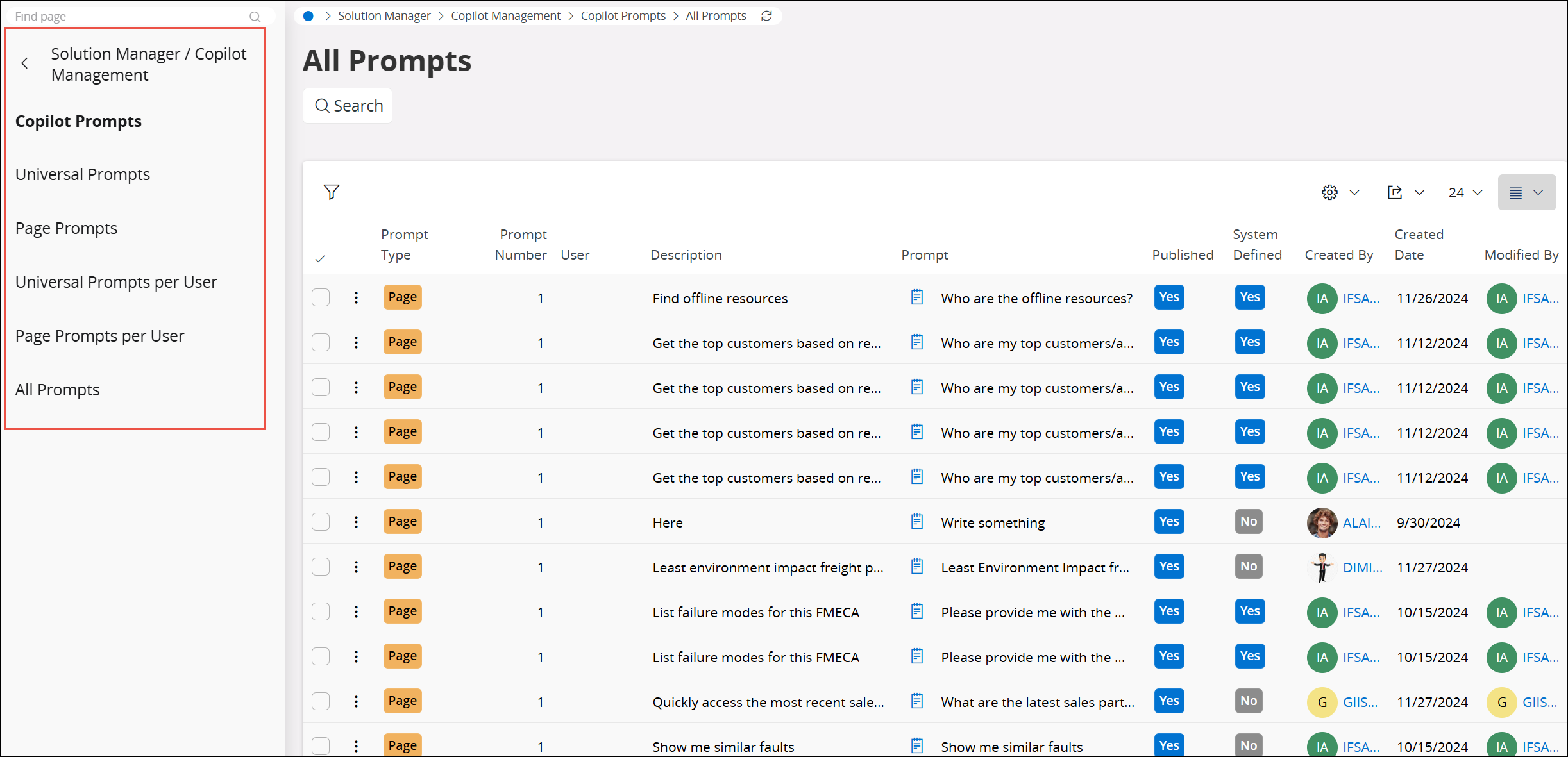The width and height of the screenshot is (1568, 757).
Task: Open Universal Prompts section in sidebar
Action: [83, 173]
